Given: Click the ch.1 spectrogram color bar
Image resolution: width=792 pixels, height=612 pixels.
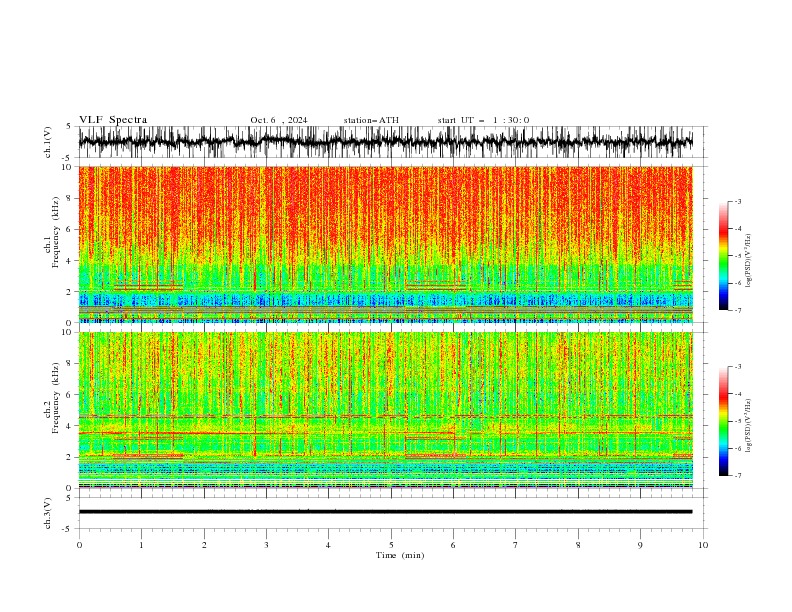Looking at the screenshot, I should [724, 256].
